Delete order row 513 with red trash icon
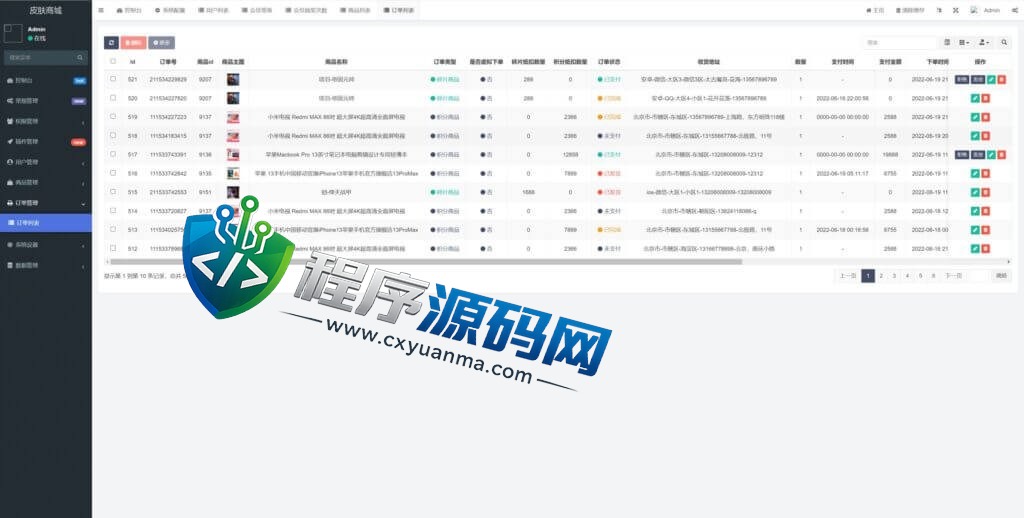Screen dimensions: 1024x518 985,230
